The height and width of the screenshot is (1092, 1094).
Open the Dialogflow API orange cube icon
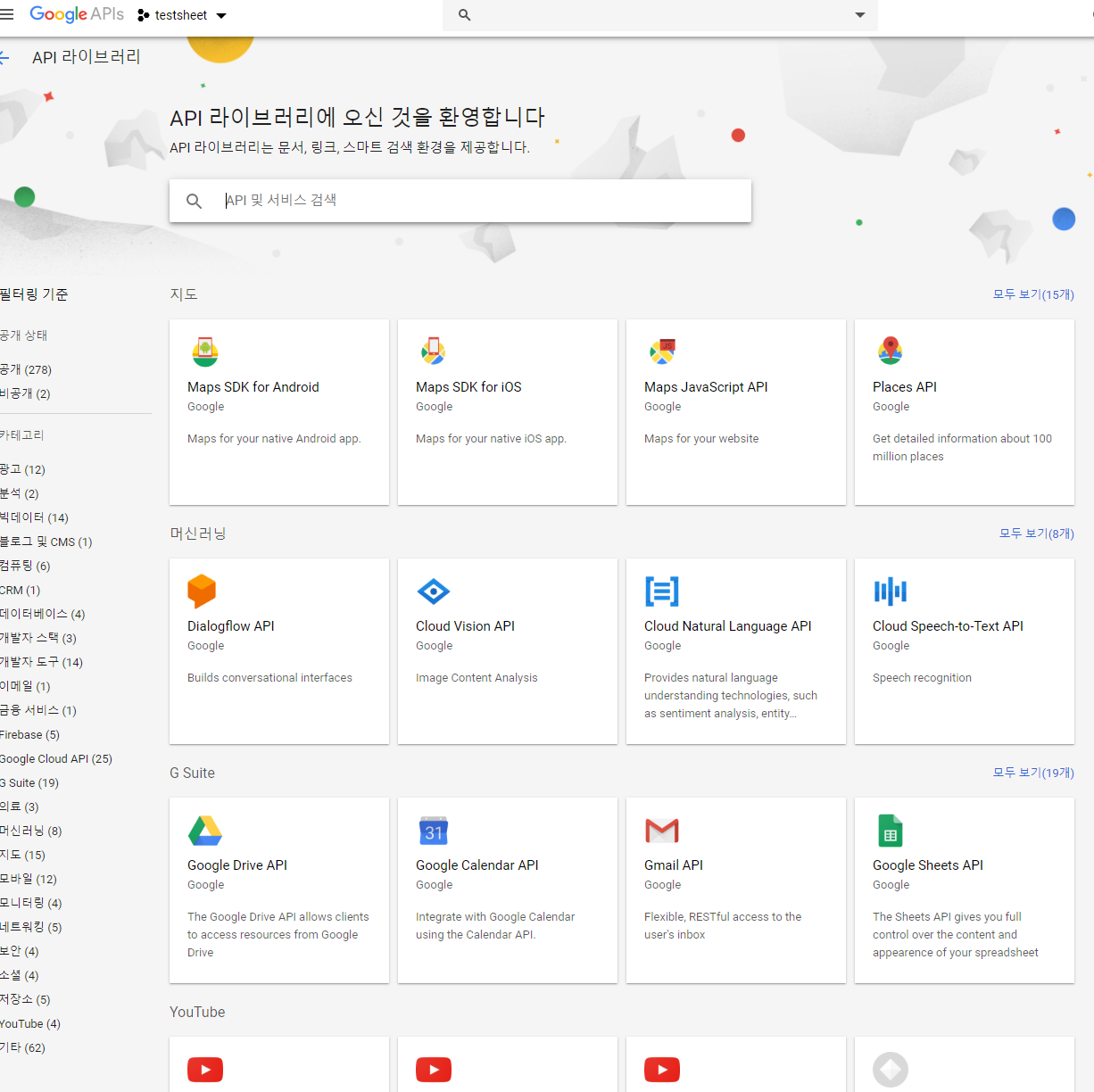[x=202, y=591]
